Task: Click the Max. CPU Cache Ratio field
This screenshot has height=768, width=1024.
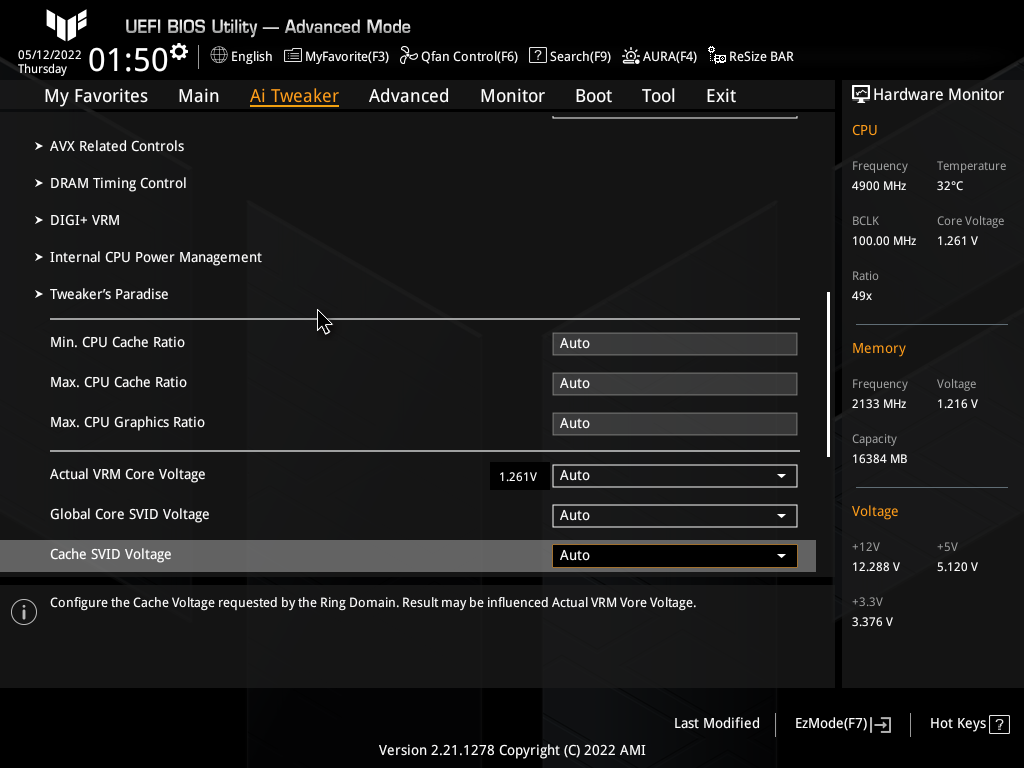Action: [675, 384]
